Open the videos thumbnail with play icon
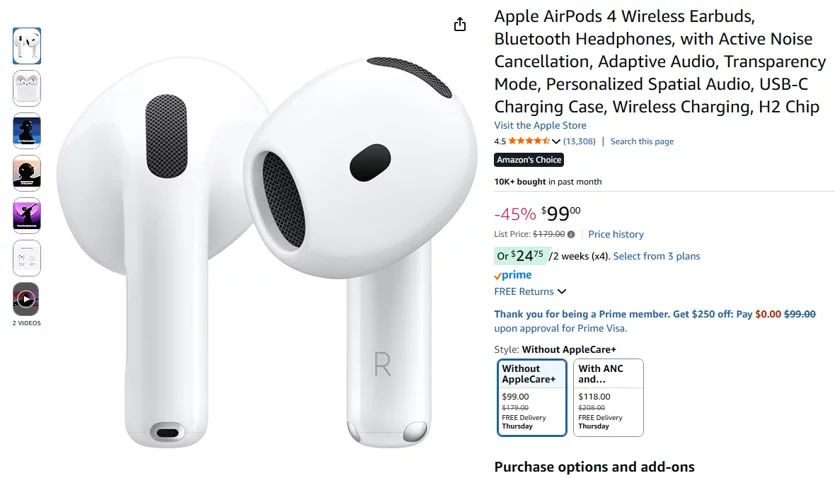835x478 pixels. click(26, 299)
